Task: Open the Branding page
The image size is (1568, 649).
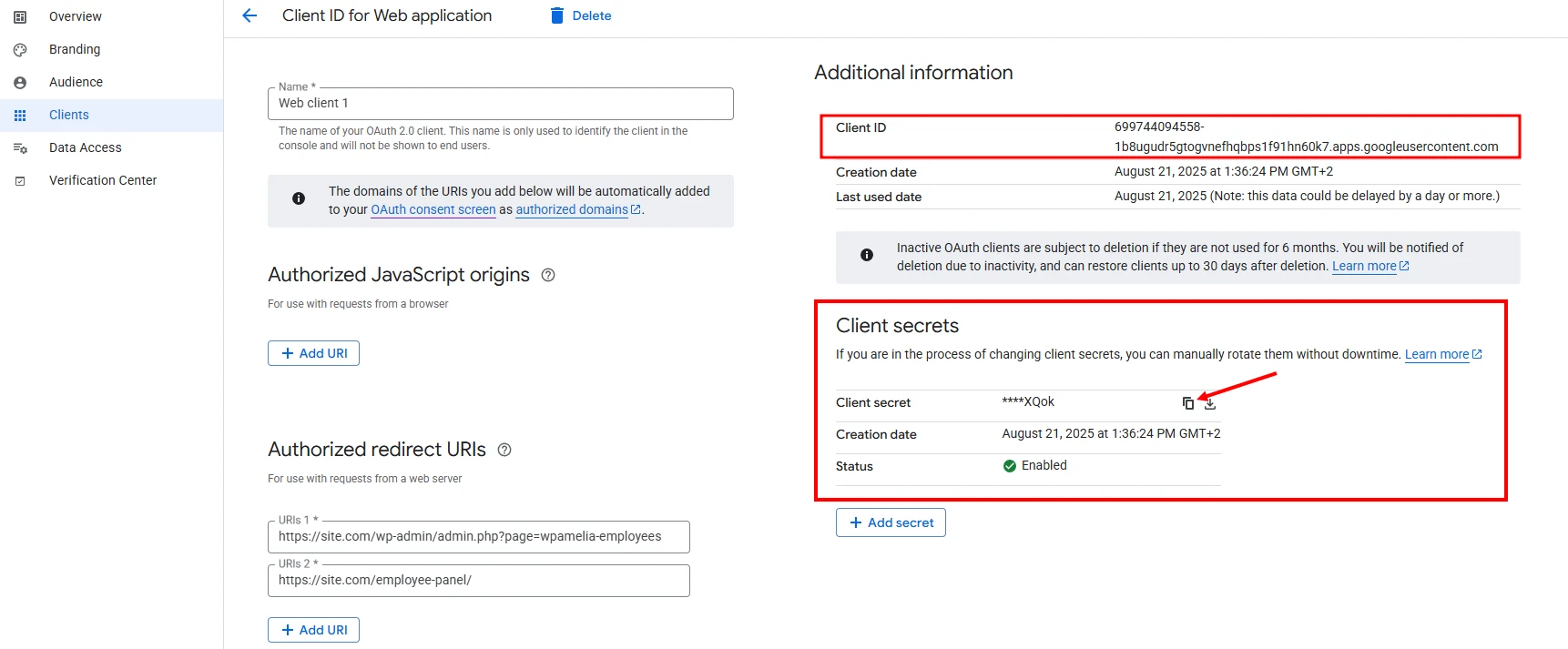Action: pyautogui.click(x=75, y=49)
